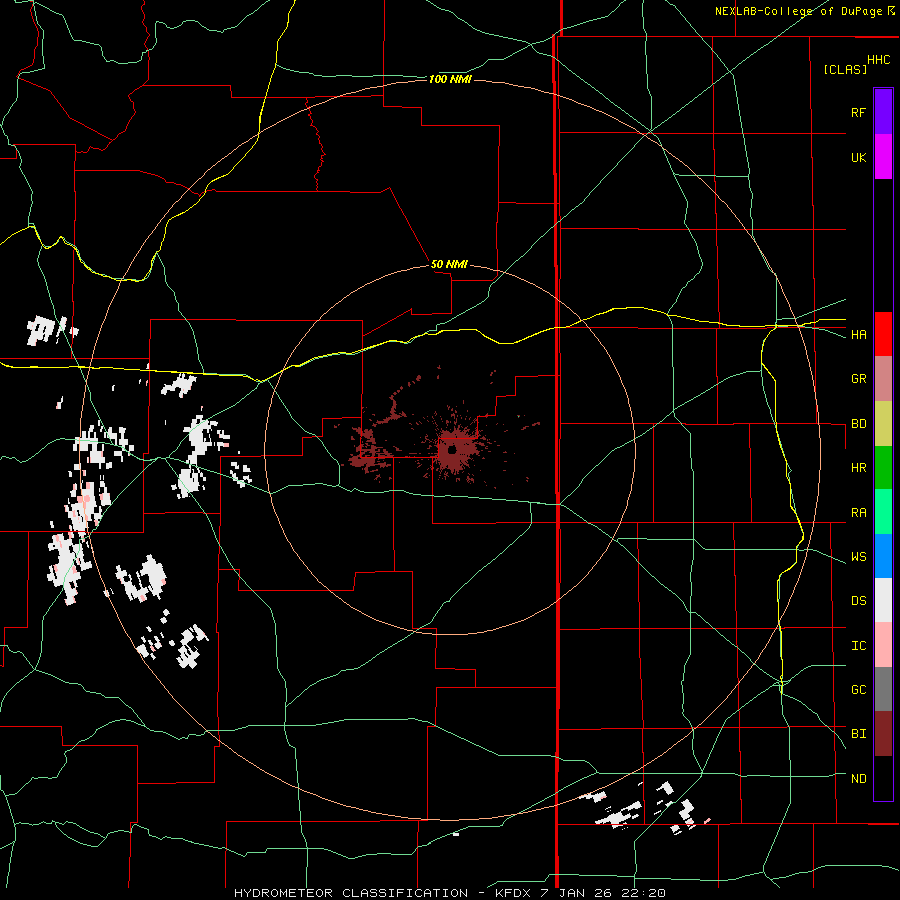This screenshot has width=900, height=900.
Task: Select the IC pink legend swatch
Action: (x=883, y=645)
